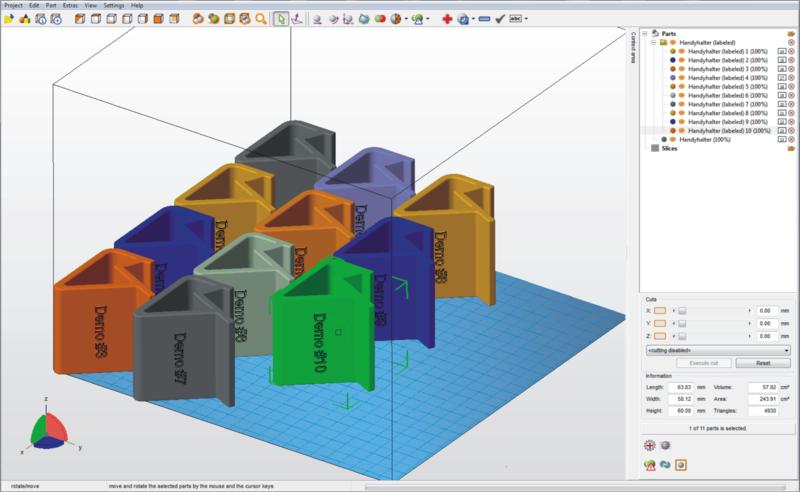Collapse the Handyhalter (labeled) group
The width and height of the screenshot is (800, 492).
(652, 42)
